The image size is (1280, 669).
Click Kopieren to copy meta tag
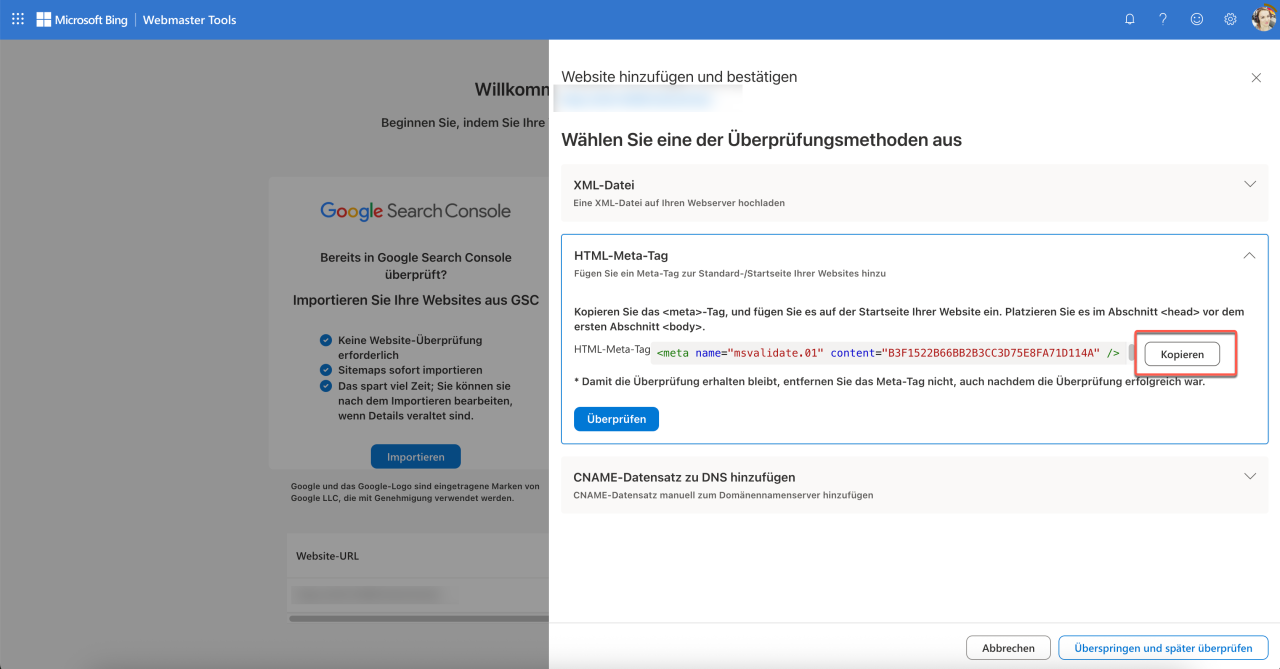(x=1182, y=355)
